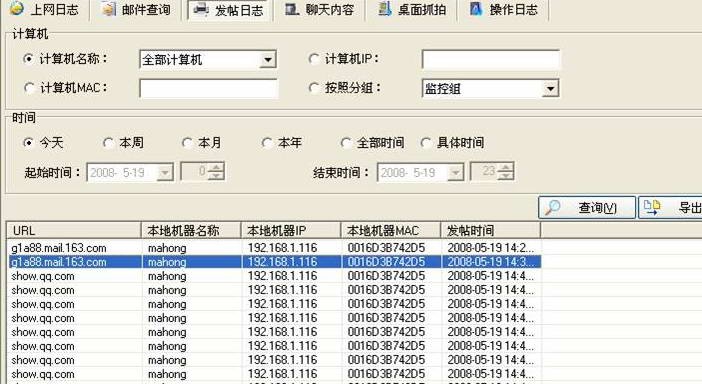Click the globe icon on 上网日志 tab

17,9
